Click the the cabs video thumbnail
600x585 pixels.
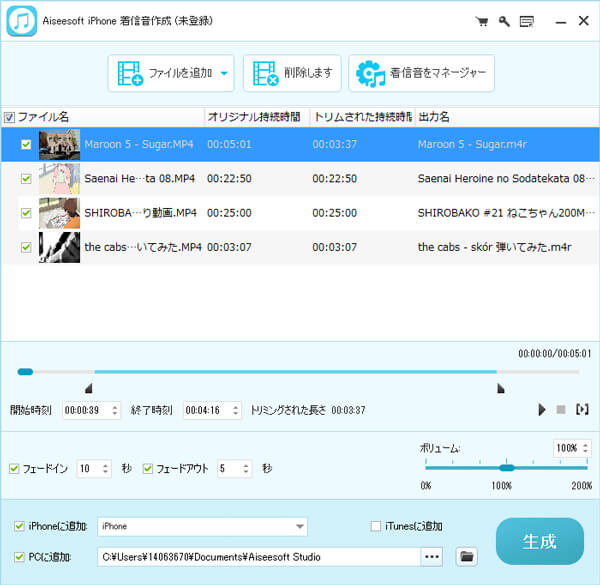(59, 247)
